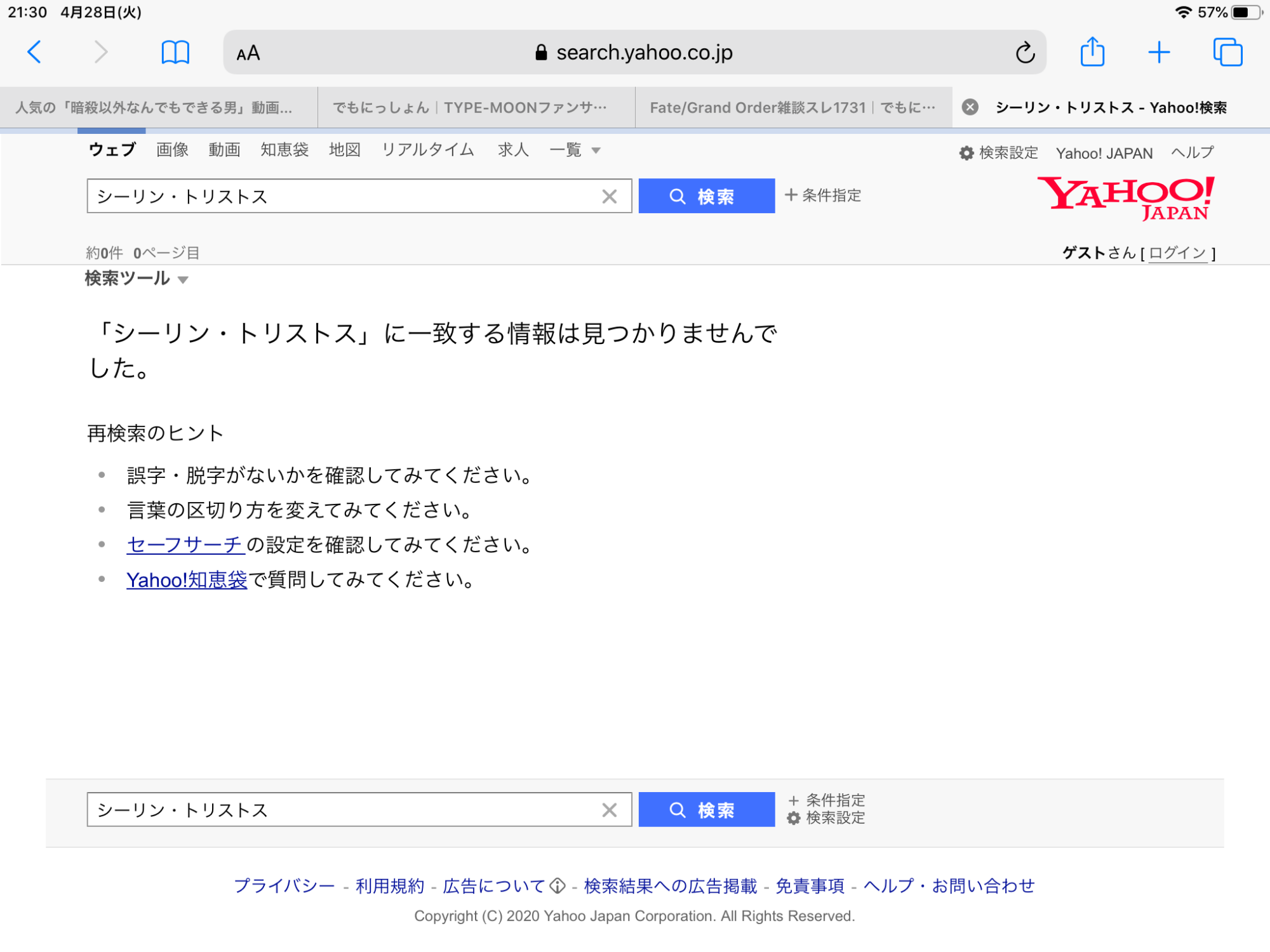The image size is (1270, 952).
Task: Open the Yahoo!知恵袋 link
Action: pos(187,579)
